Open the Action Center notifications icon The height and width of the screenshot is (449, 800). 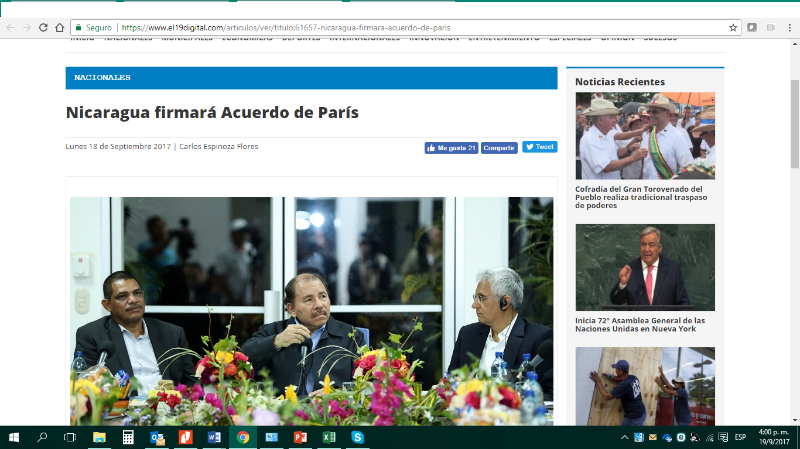click(723, 437)
